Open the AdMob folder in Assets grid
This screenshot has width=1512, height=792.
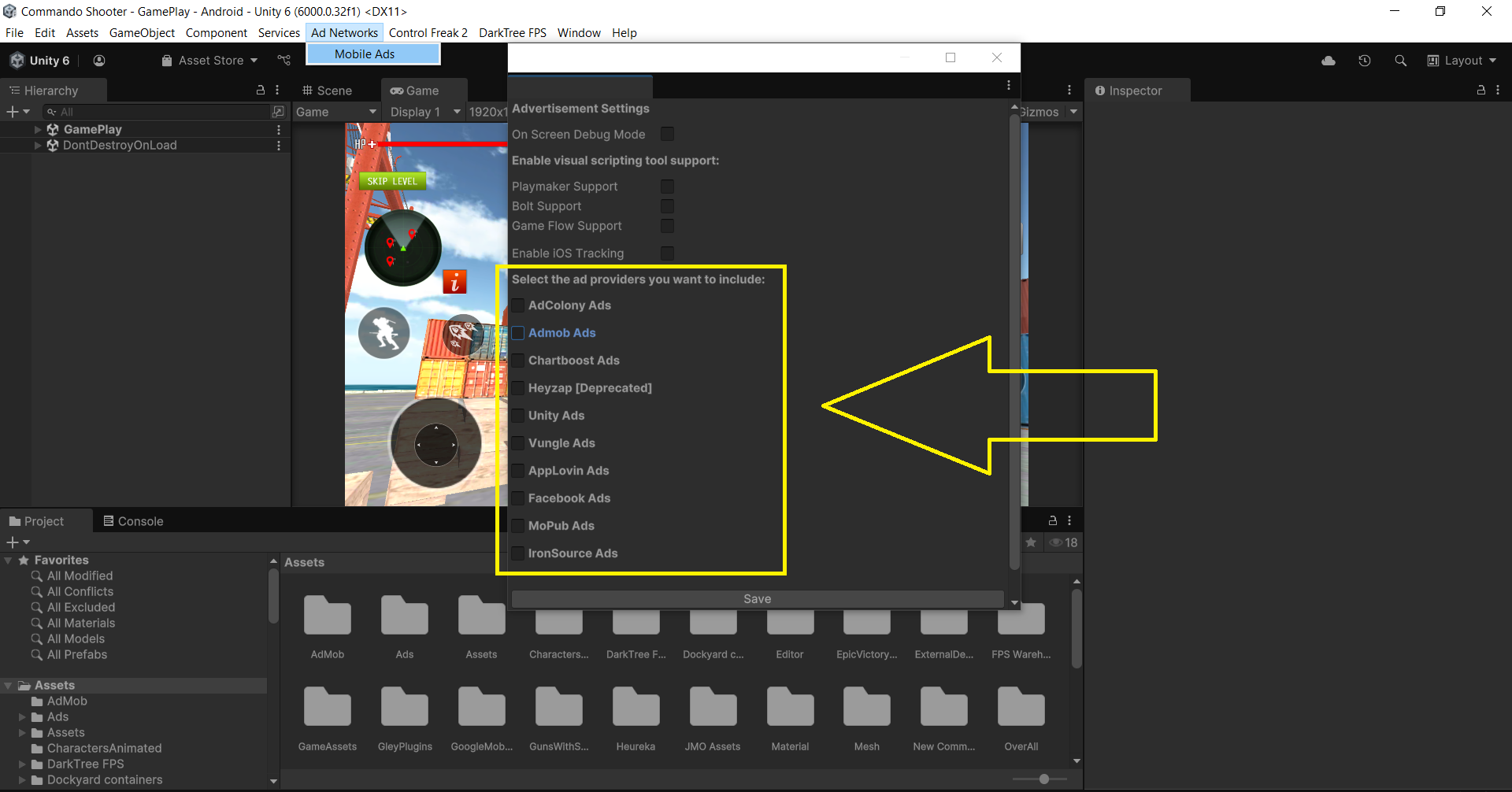328,618
